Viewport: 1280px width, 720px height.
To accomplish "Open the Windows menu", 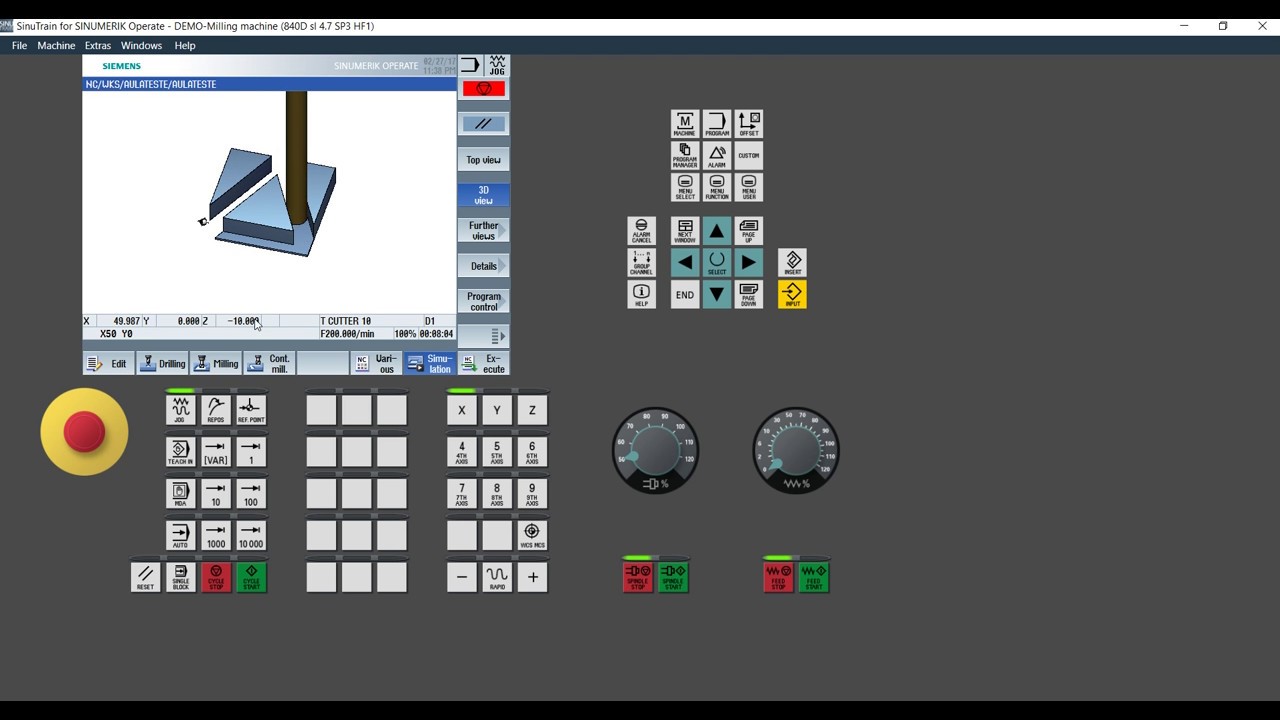I will pos(141,45).
